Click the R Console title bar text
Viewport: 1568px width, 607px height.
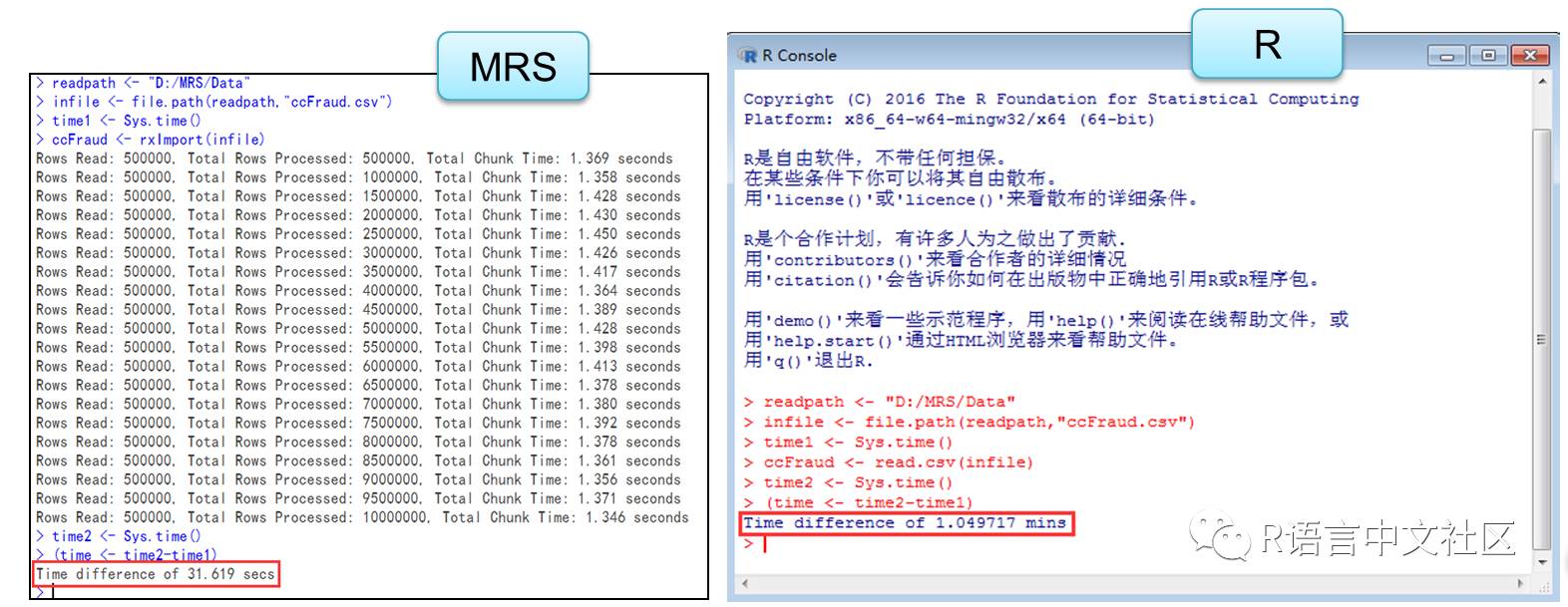coord(799,56)
